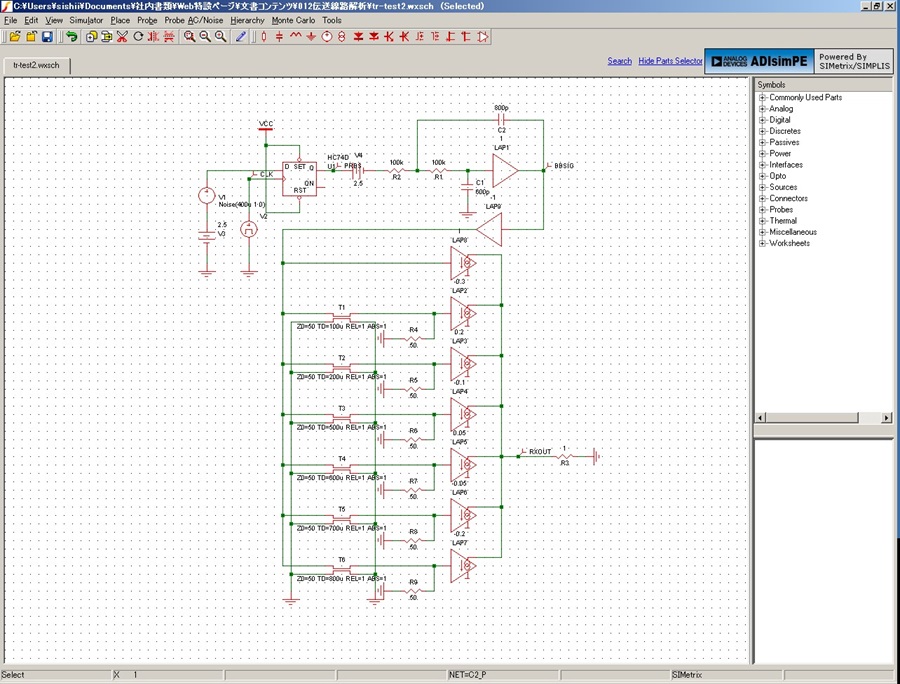Place an NPN transistor from the toolbar
This screenshot has width=900, height=684.
389,37
